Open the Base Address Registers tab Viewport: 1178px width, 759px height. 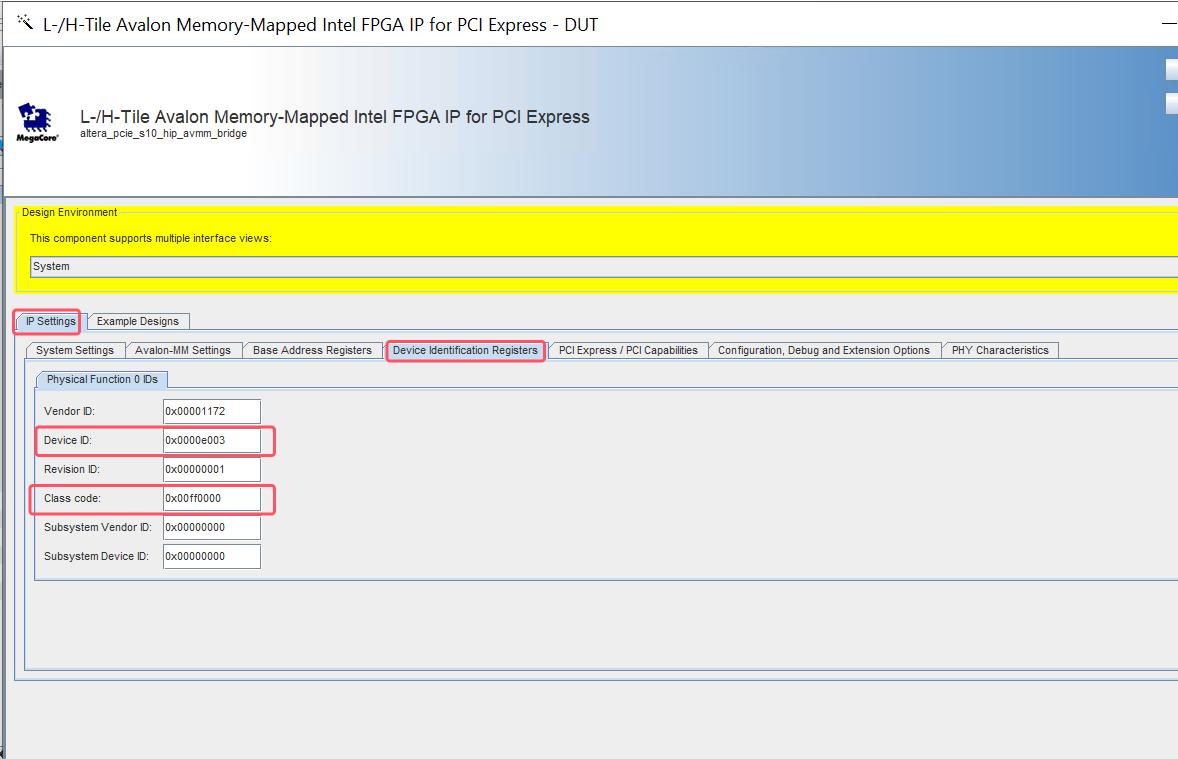(312, 350)
